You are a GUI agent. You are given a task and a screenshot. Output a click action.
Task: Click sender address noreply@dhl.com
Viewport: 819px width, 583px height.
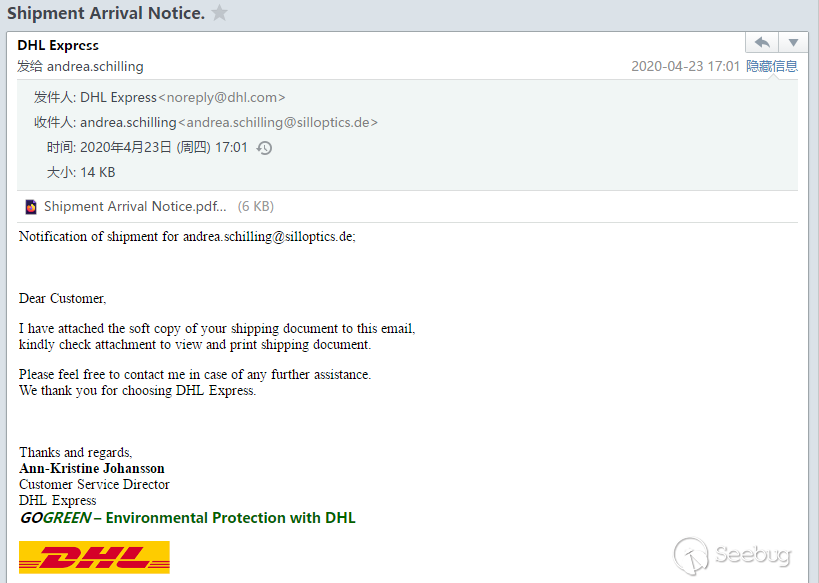tap(221, 98)
